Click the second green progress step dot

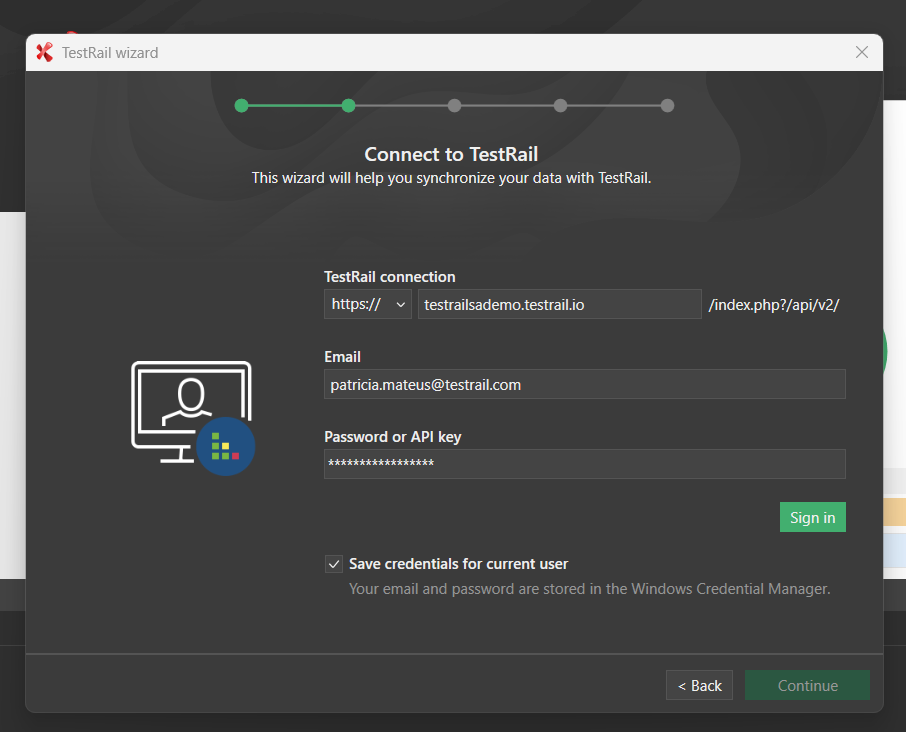[348, 105]
